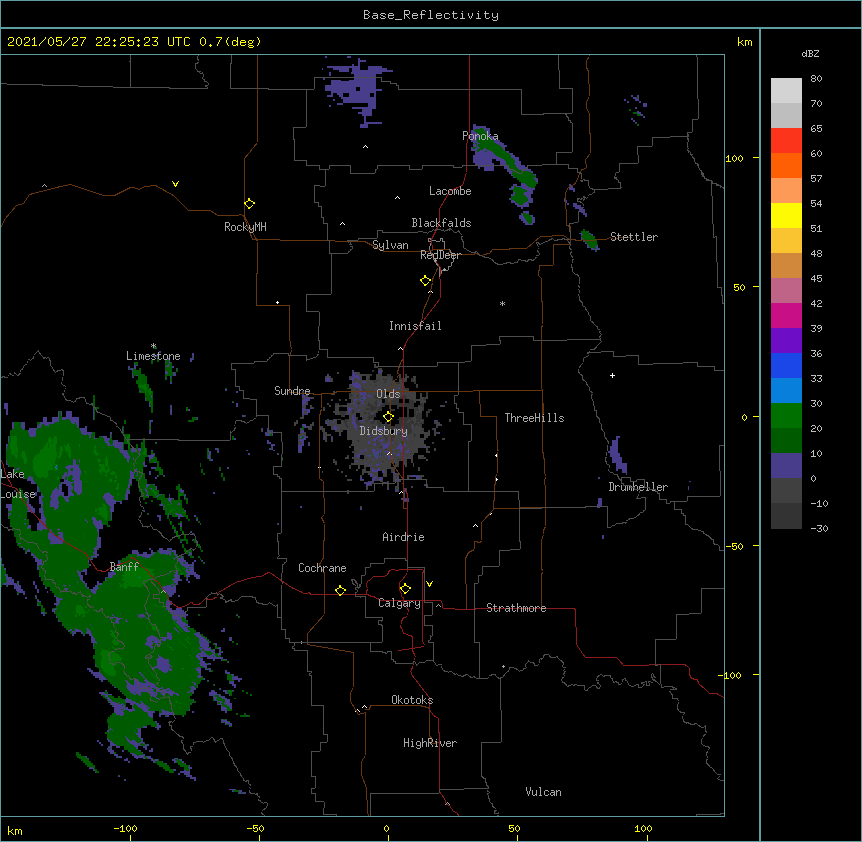Click the Drumheller label
The height and width of the screenshot is (842, 862).
coord(638,487)
